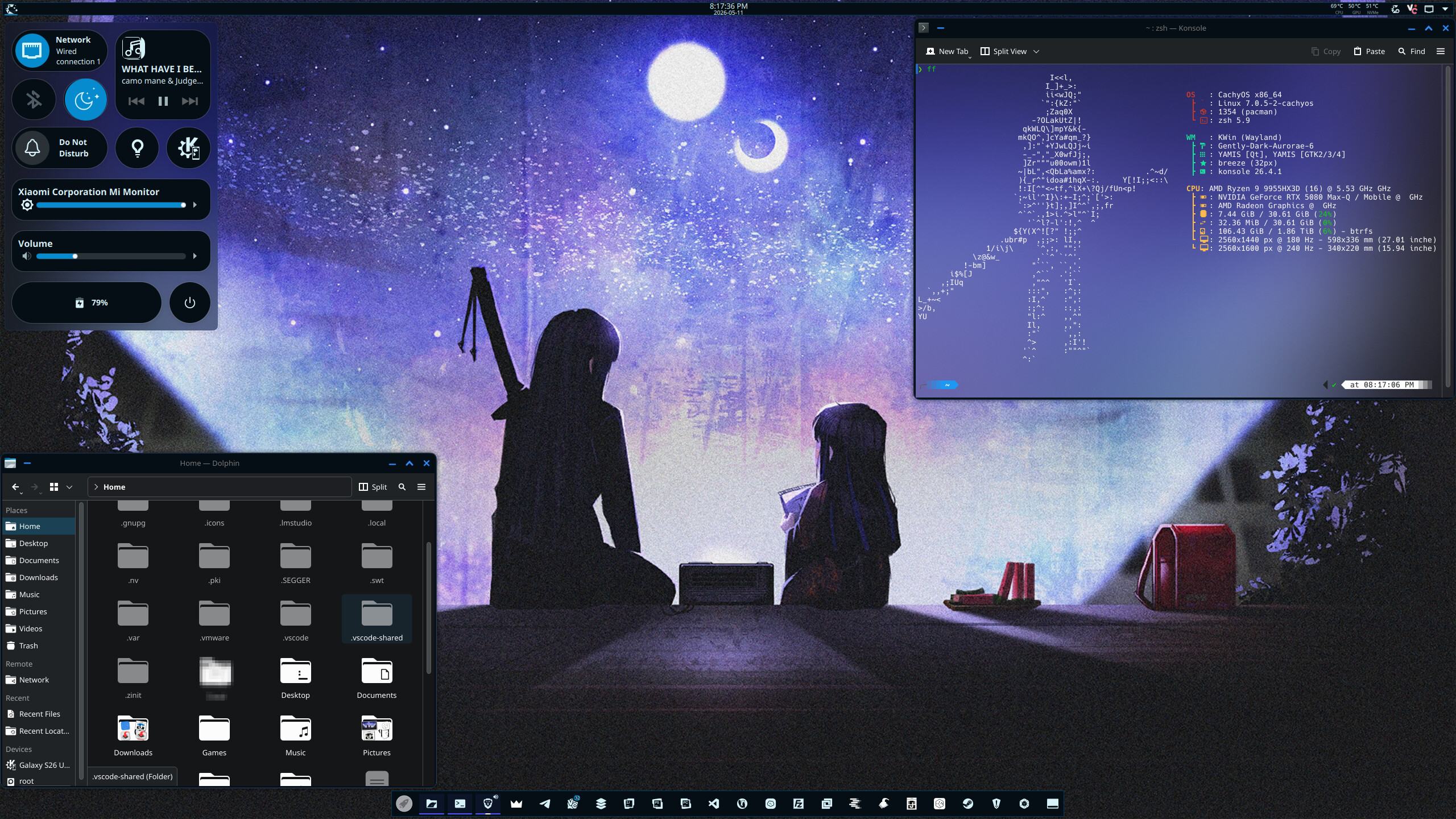The image size is (1456, 819).
Task: Pause the playing track in media widget
Action: click(x=163, y=101)
